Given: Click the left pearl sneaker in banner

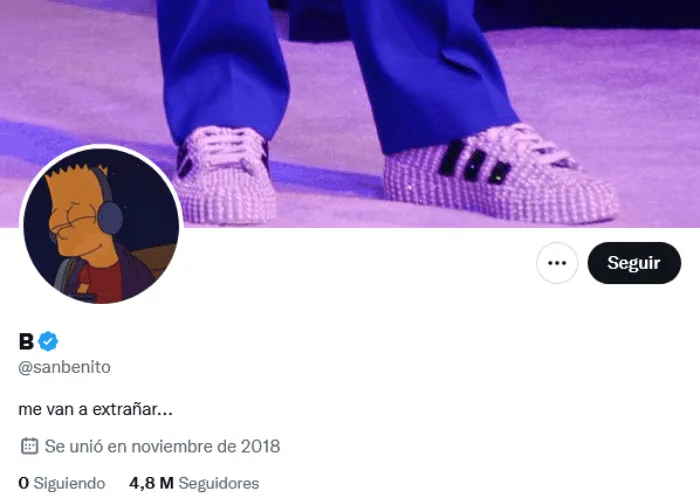Looking at the screenshot, I should click(227, 175).
